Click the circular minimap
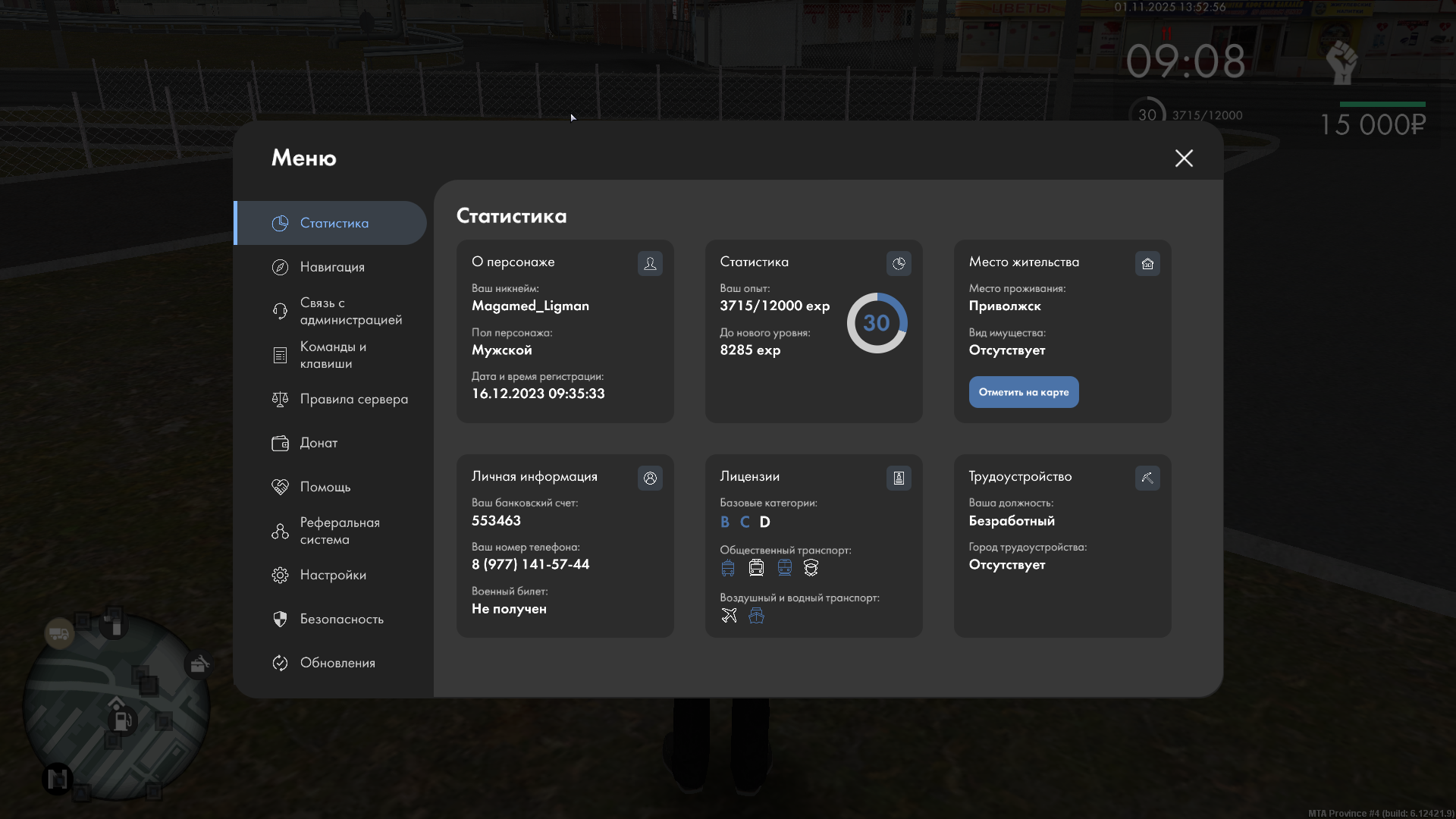The height and width of the screenshot is (819, 1456). tap(116, 705)
